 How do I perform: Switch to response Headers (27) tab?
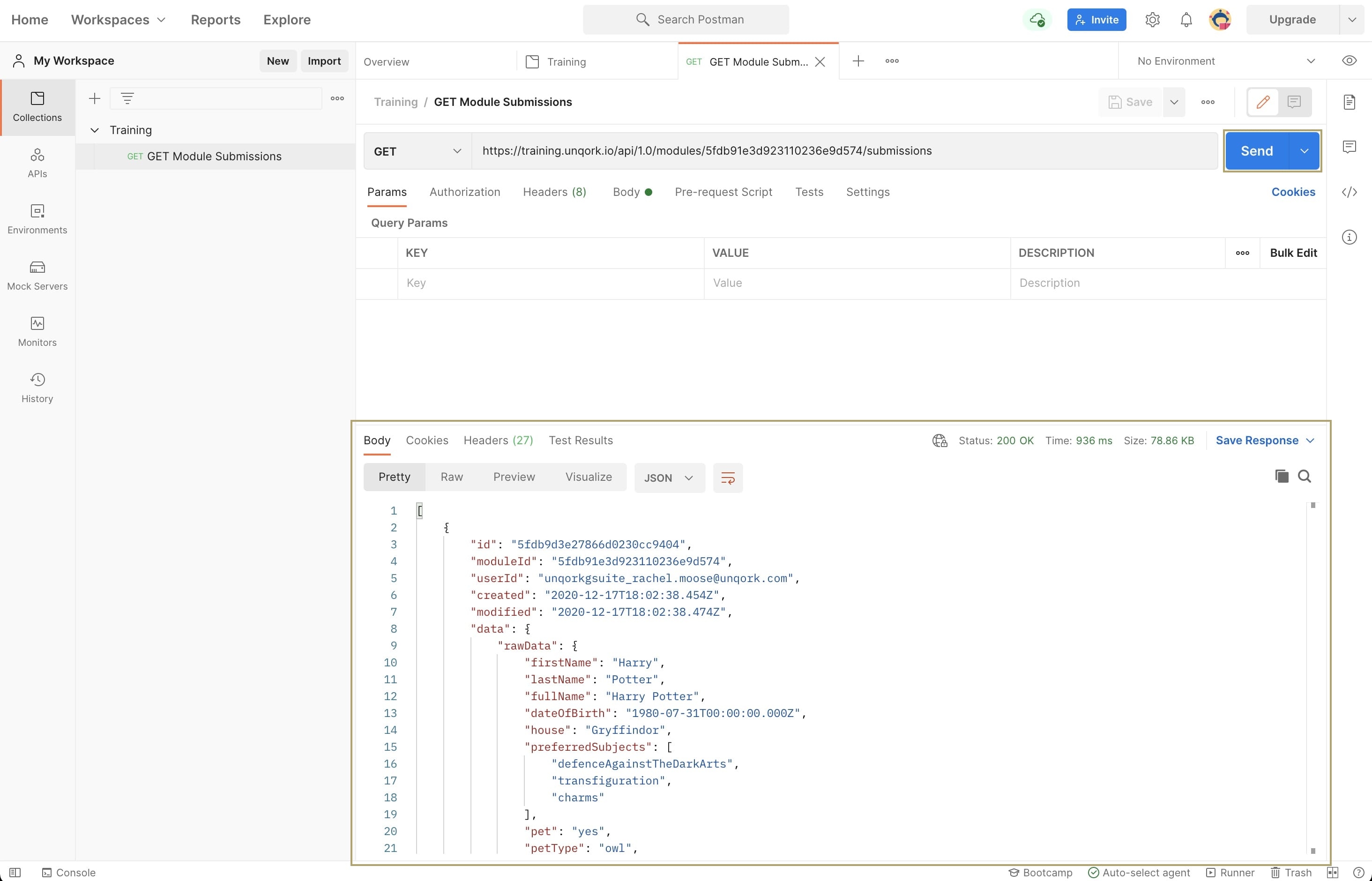[x=498, y=440]
